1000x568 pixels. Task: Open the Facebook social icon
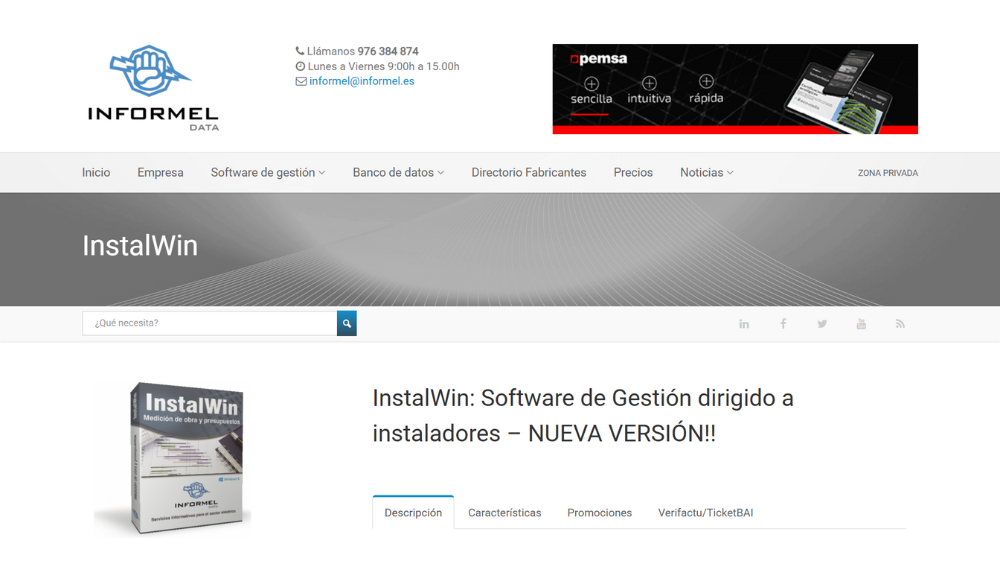click(783, 324)
